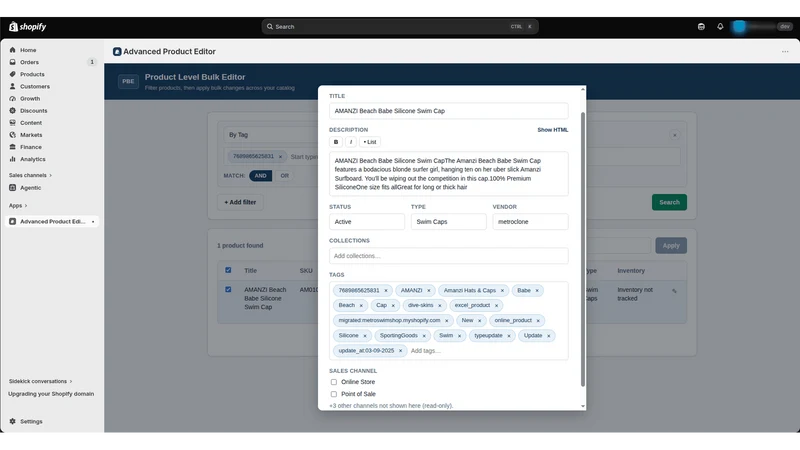This screenshot has height=450, width=800.
Task: Open the Vendor field metroclone
Action: point(530,222)
